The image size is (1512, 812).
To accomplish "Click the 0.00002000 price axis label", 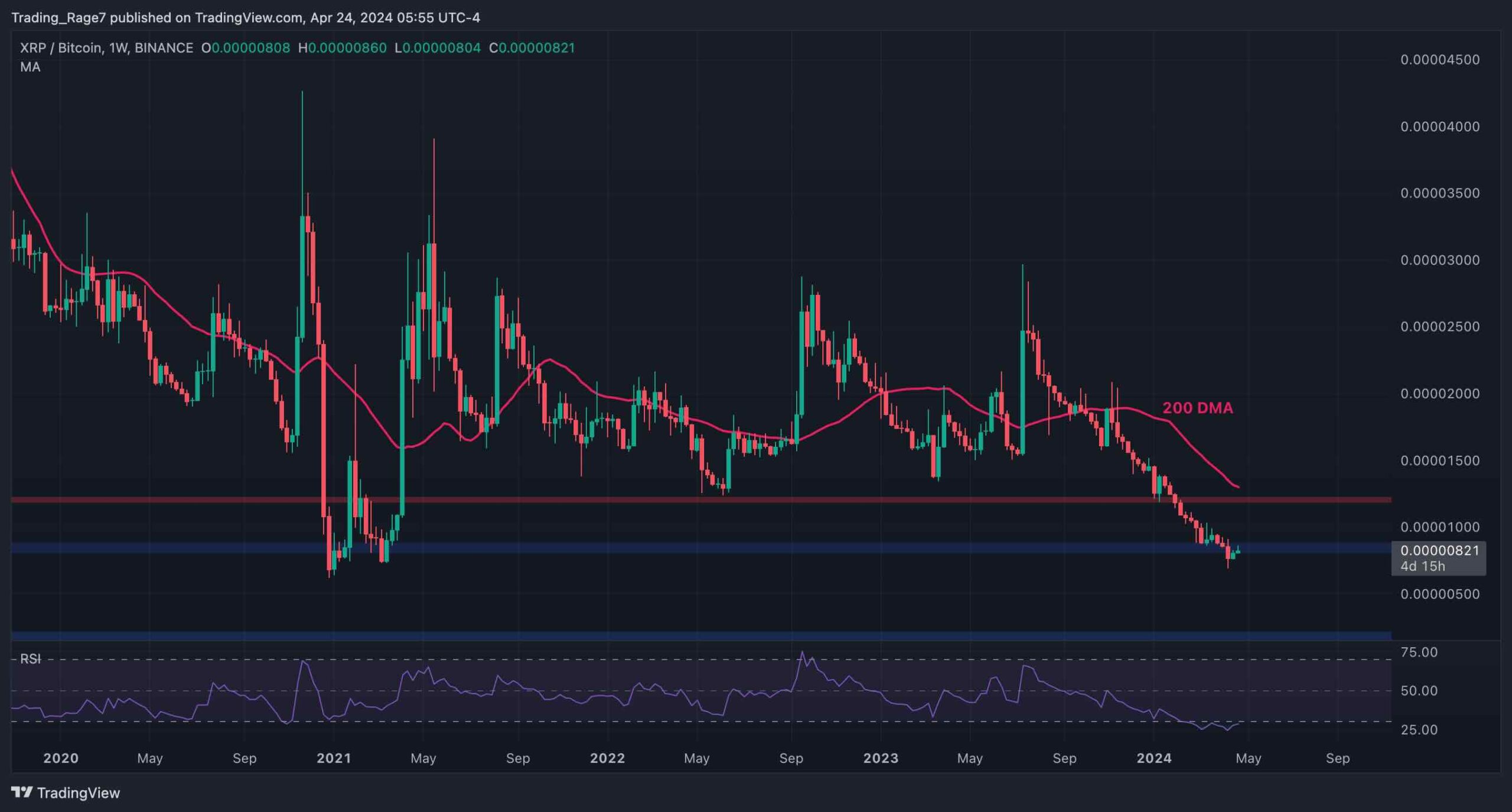I will tap(1439, 394).
